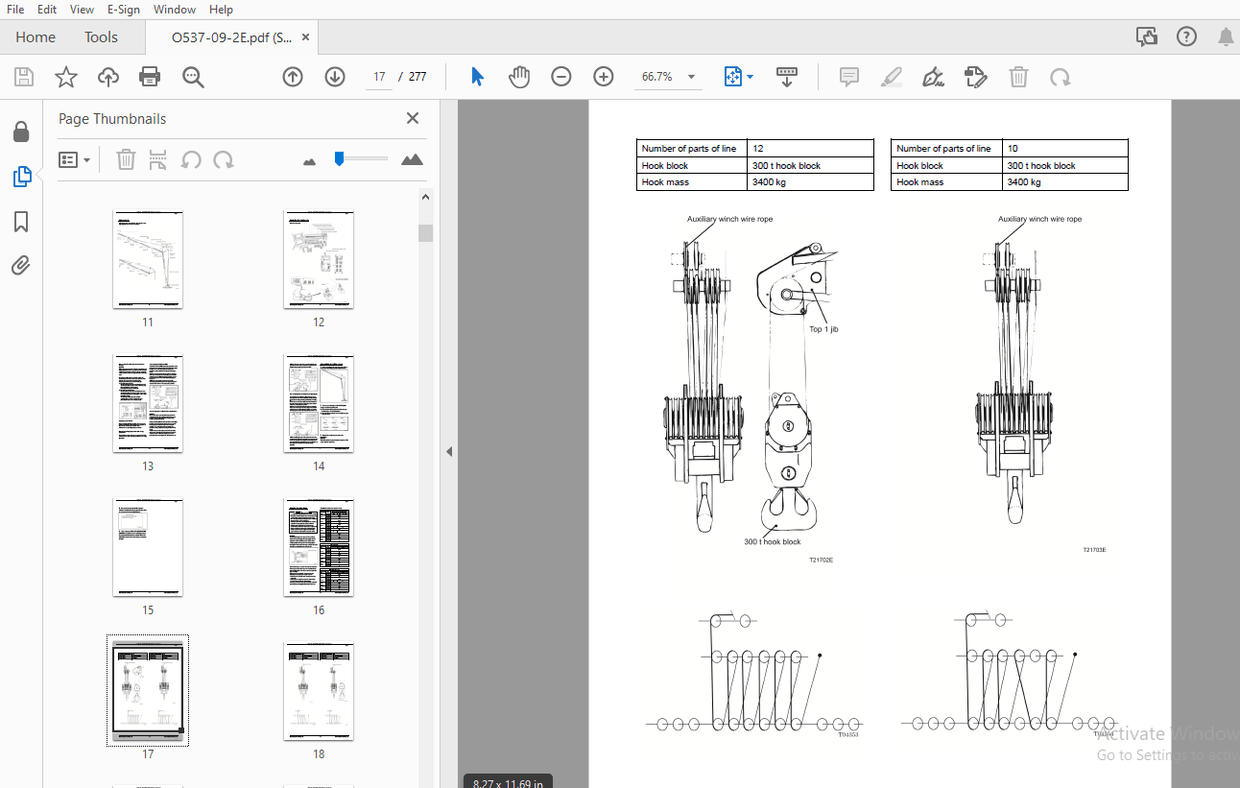Select the Hand pan tool
Viewport: 1240px width, 788px height.
(519, 77)
